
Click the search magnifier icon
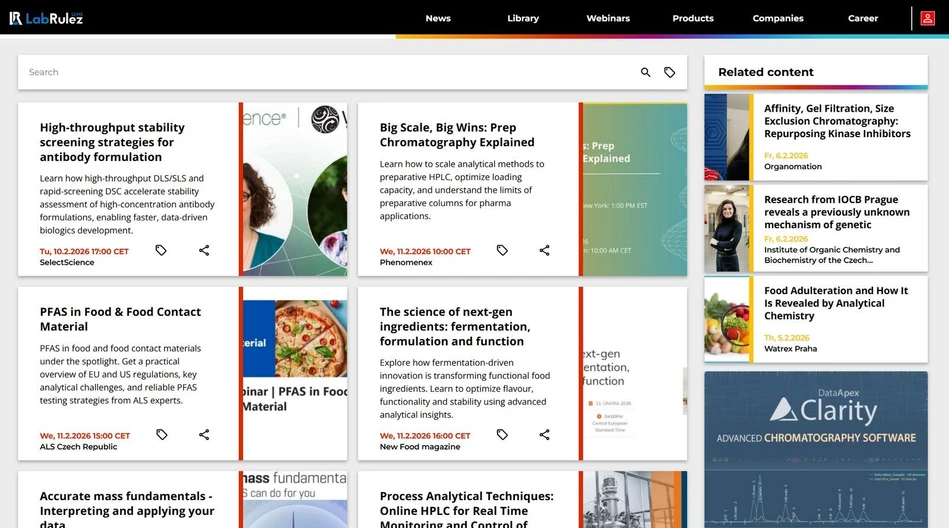click(x=645, y=72)
